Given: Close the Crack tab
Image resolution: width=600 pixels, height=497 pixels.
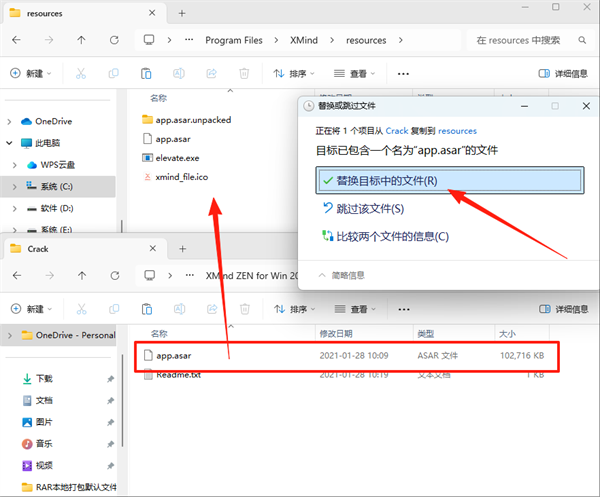Looking at the screenshot, I should point(153,249).
